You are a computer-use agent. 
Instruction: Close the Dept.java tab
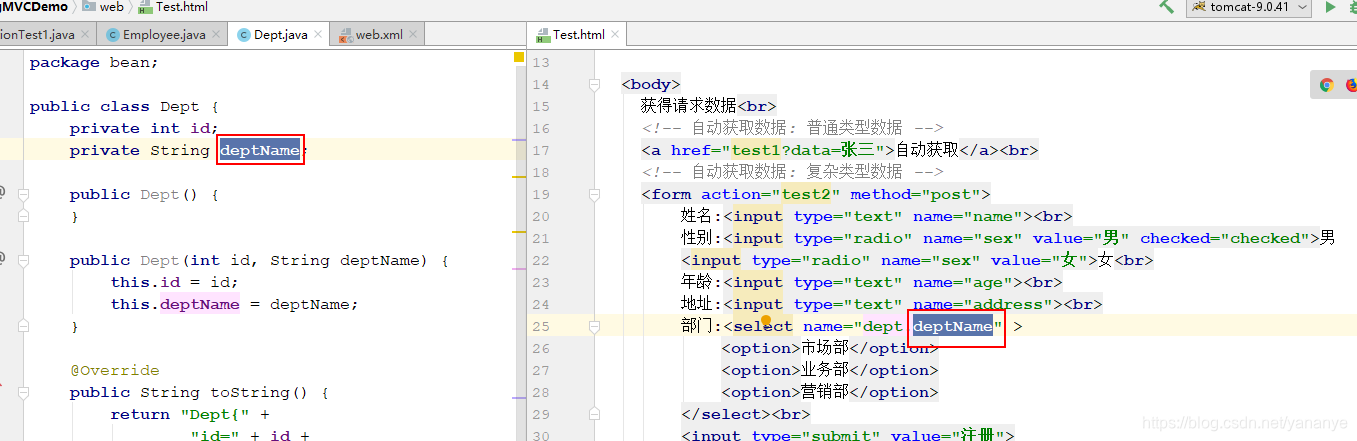(x=320, y=35)
